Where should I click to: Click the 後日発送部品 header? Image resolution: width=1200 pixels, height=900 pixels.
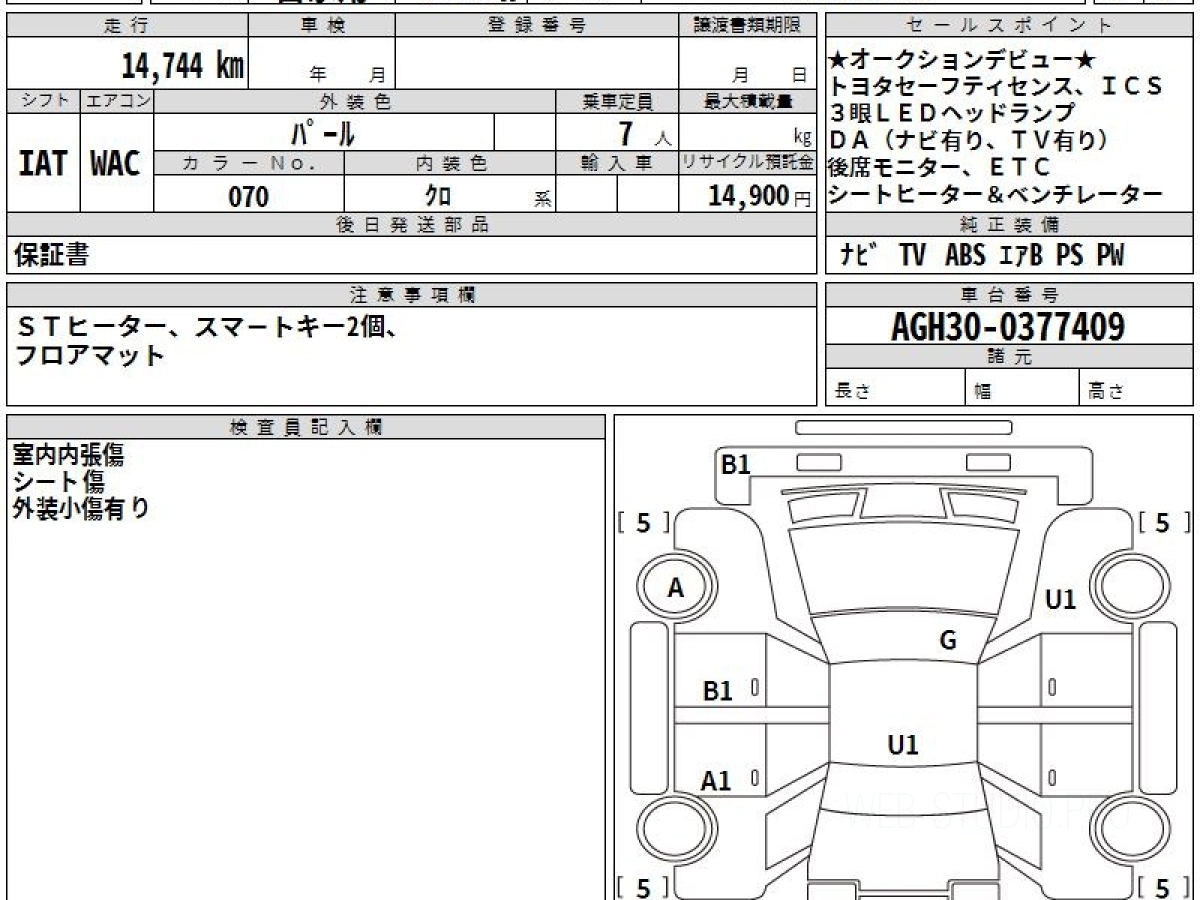tap(411, 225)
